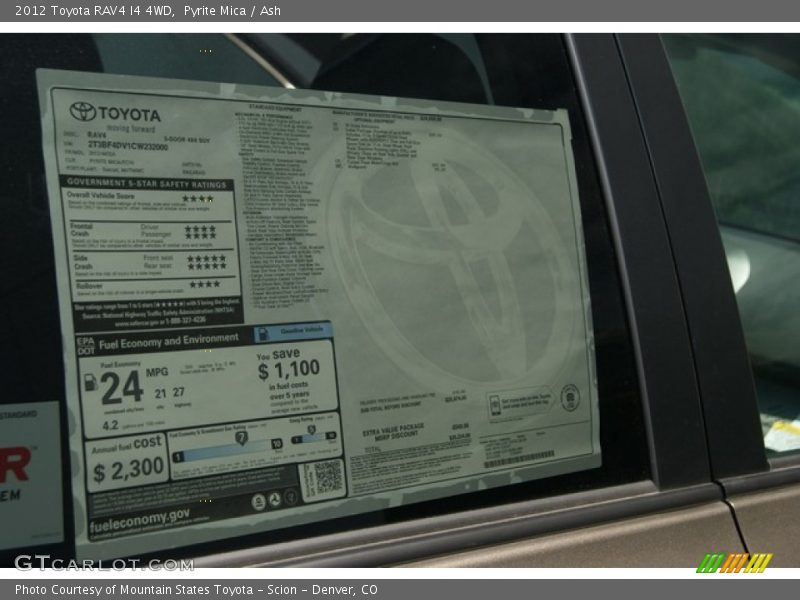Image resolution: width=800 pixels, height=600 pixels.
Task: Select the barcode on the lower right
Action: coord(518,460)
